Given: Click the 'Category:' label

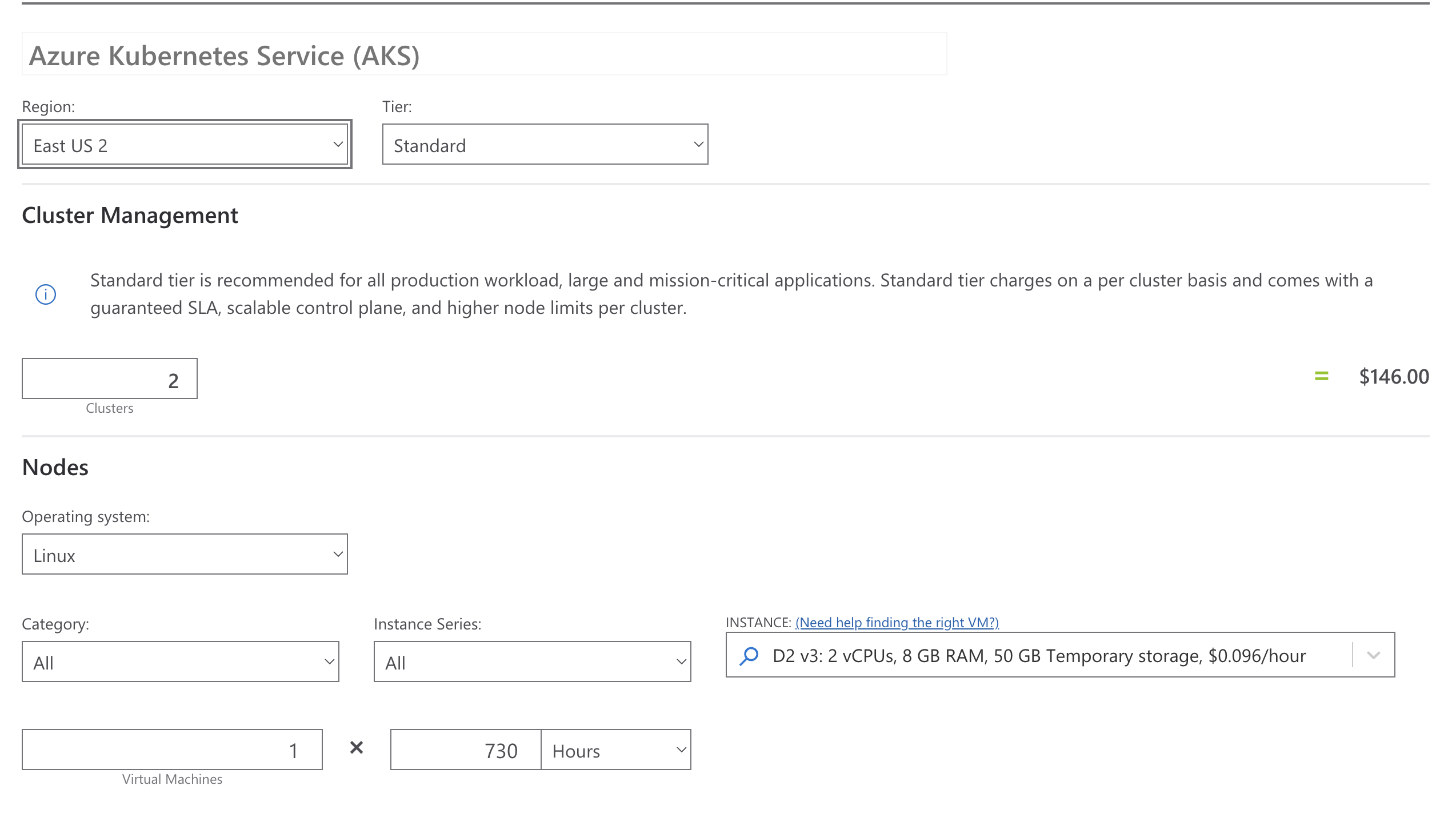Looking at the screenshot, I should [x=55, y=624].
